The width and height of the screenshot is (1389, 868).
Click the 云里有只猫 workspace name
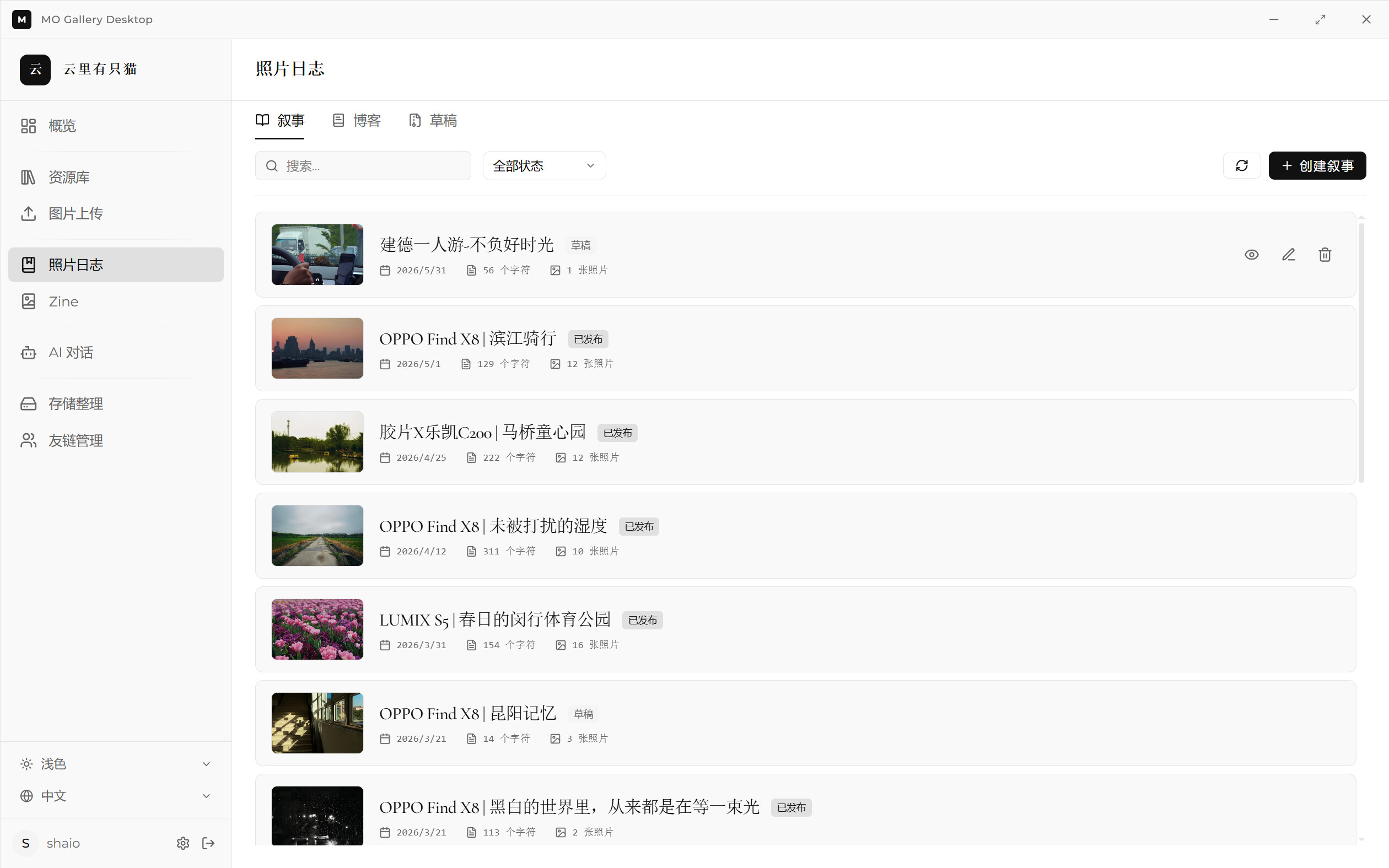100,69
